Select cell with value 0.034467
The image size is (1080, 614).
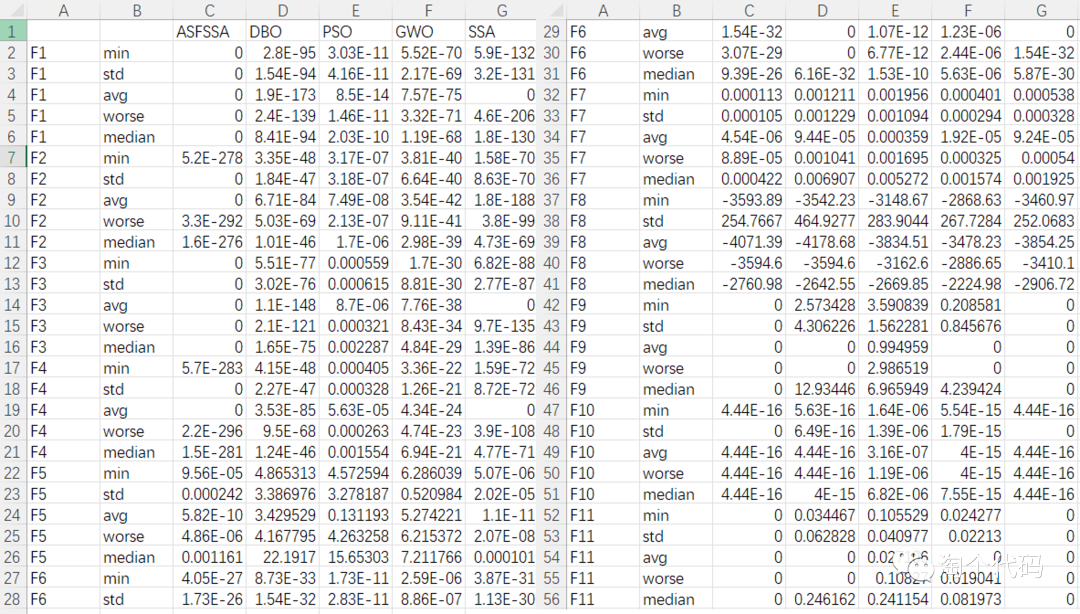coord(822,515)
